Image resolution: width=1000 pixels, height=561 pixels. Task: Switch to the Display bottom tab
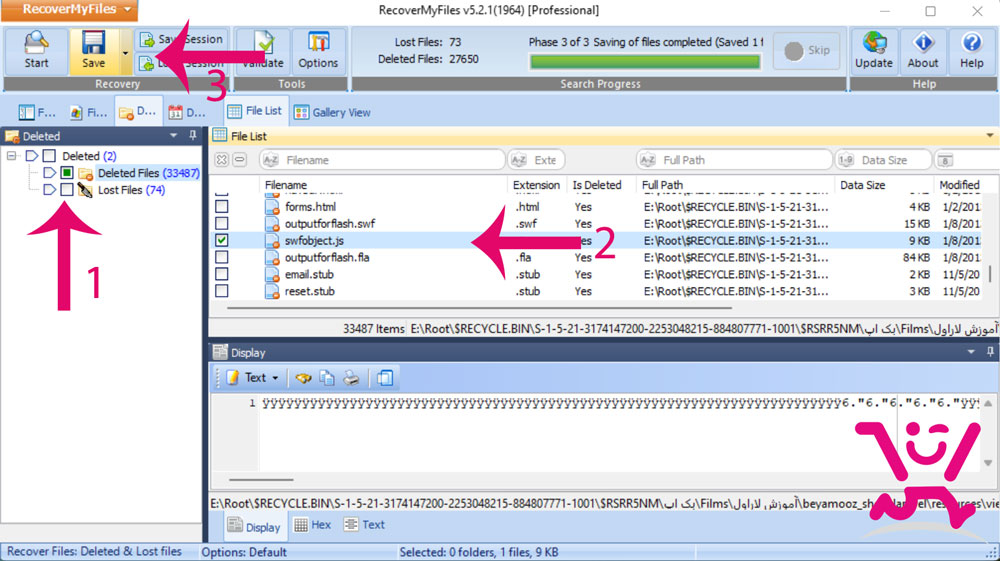[254, 527]
